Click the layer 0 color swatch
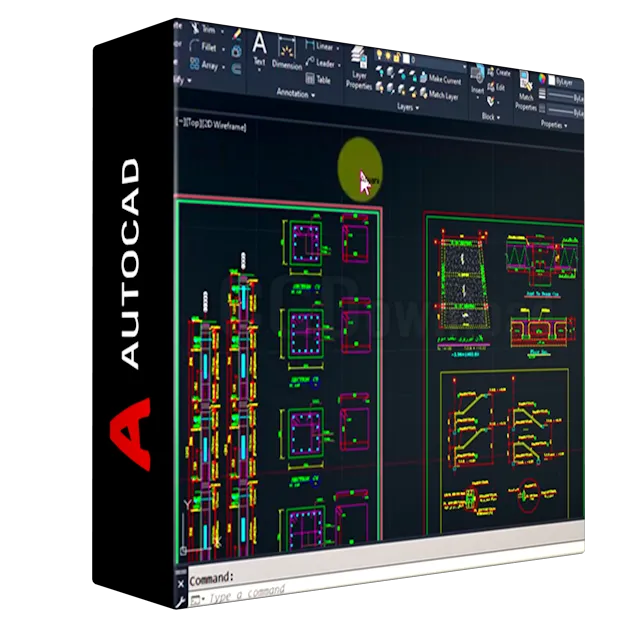The image size is (630, 630). click(x=406, y=59)
